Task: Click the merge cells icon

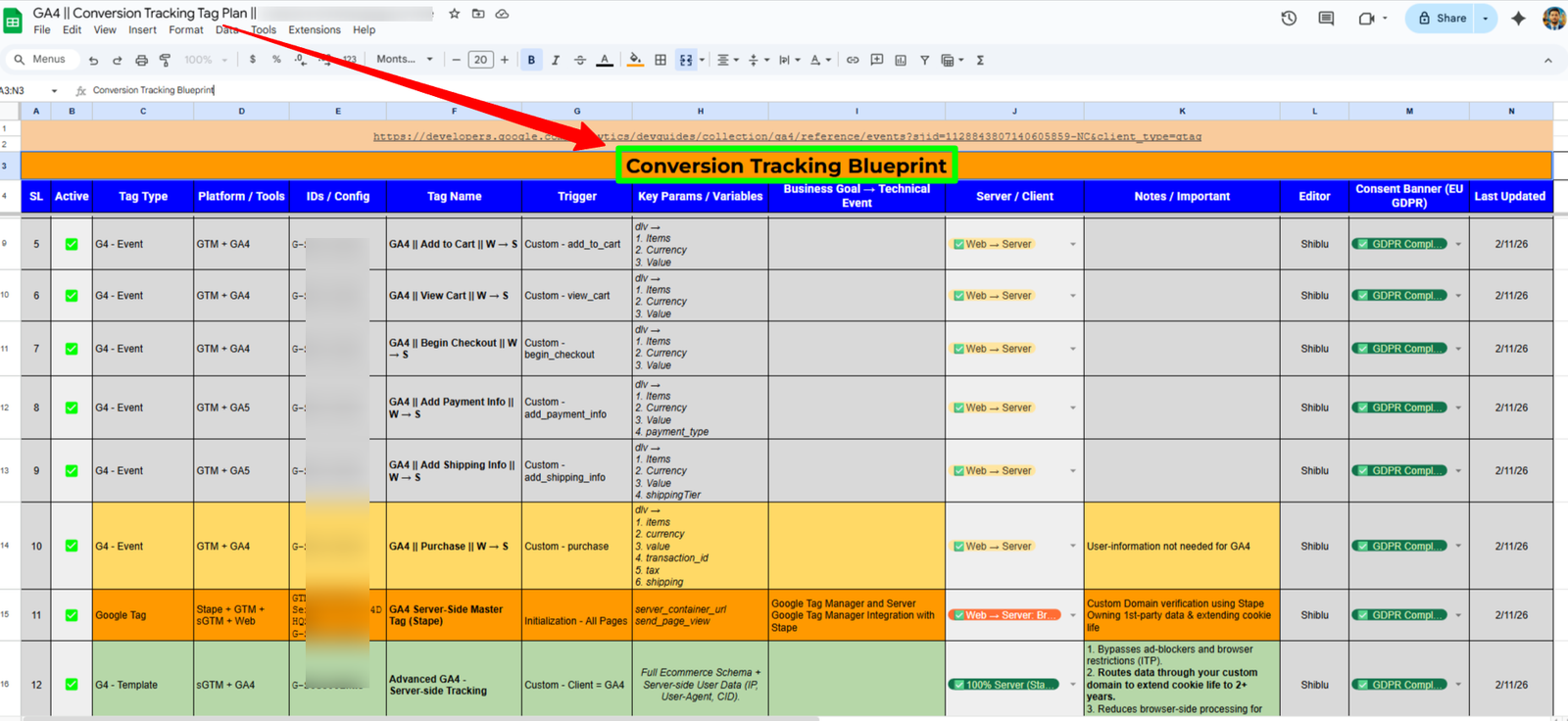Action: click(x=686, y=60)
